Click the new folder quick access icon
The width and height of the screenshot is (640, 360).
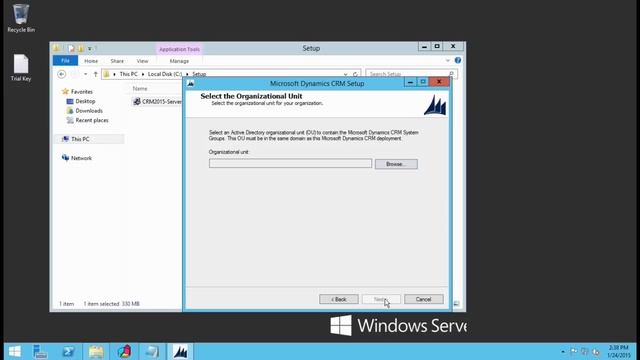point(81,49)
